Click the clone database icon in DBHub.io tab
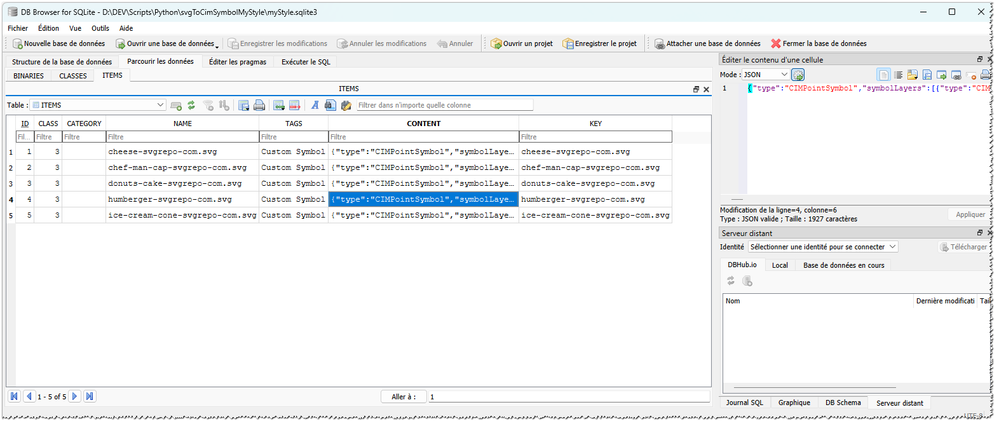This screenshot has width=999, height=425. coord(748,280)
